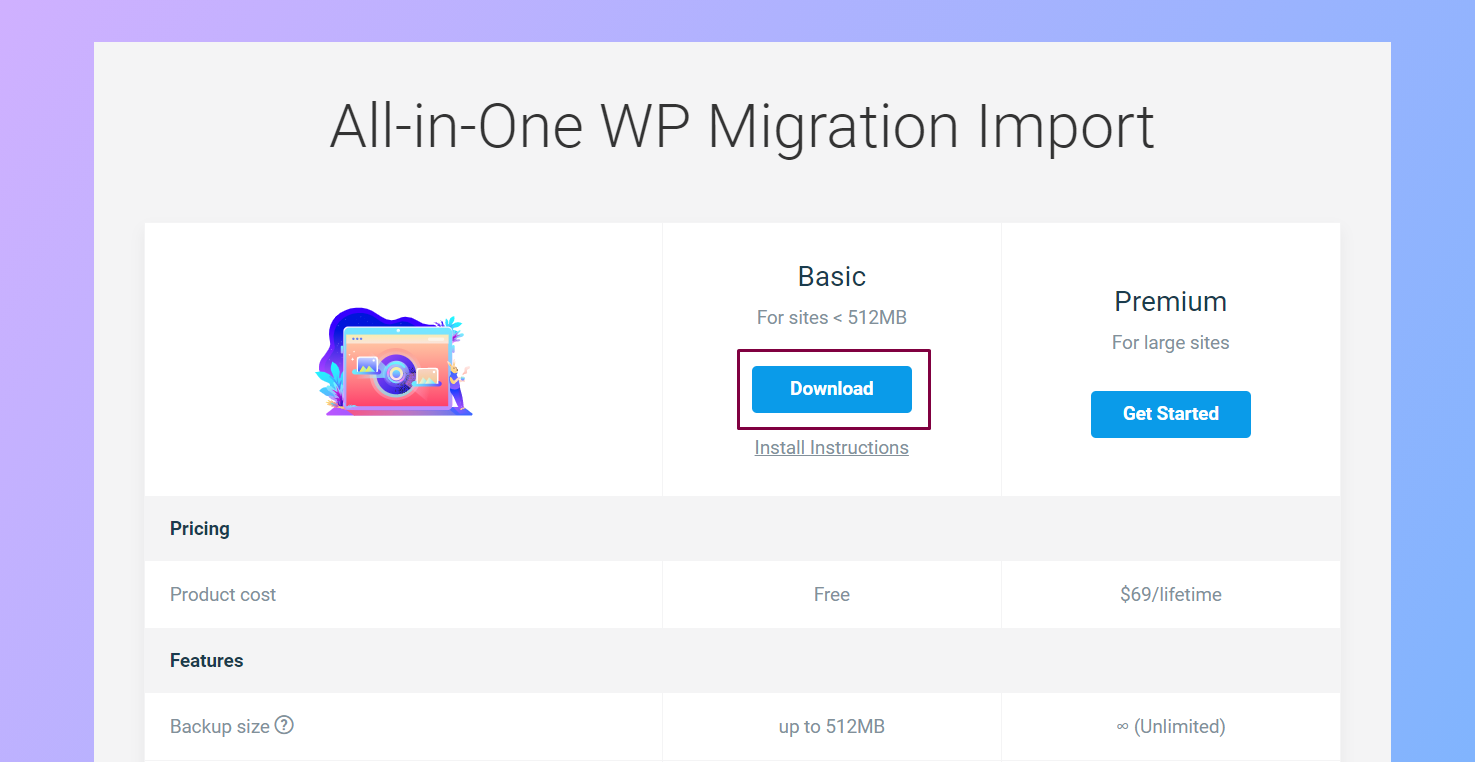The height and width of the screenshot is (762, 1475).
Task: Click the Unlimited backup size value
Action: [1179, 727]
